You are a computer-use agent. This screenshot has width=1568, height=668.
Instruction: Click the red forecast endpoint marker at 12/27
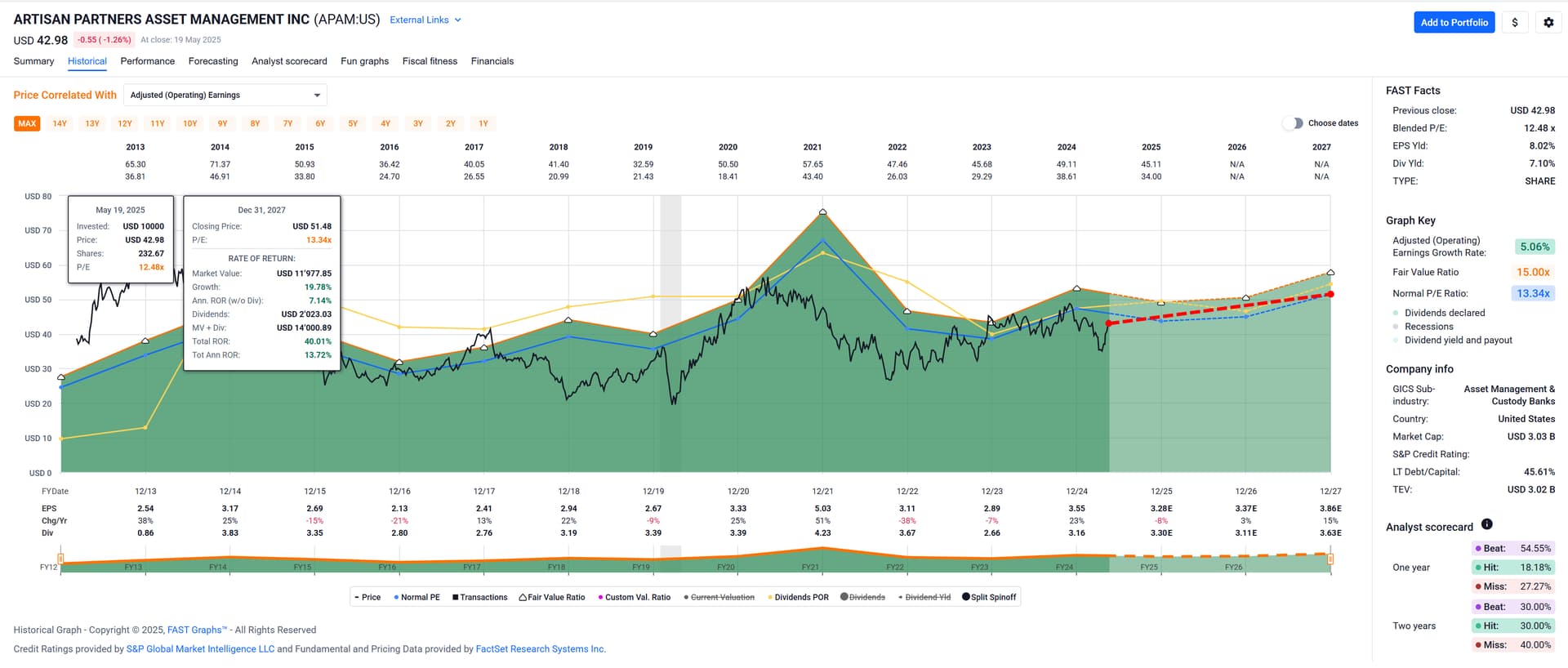1330,294
